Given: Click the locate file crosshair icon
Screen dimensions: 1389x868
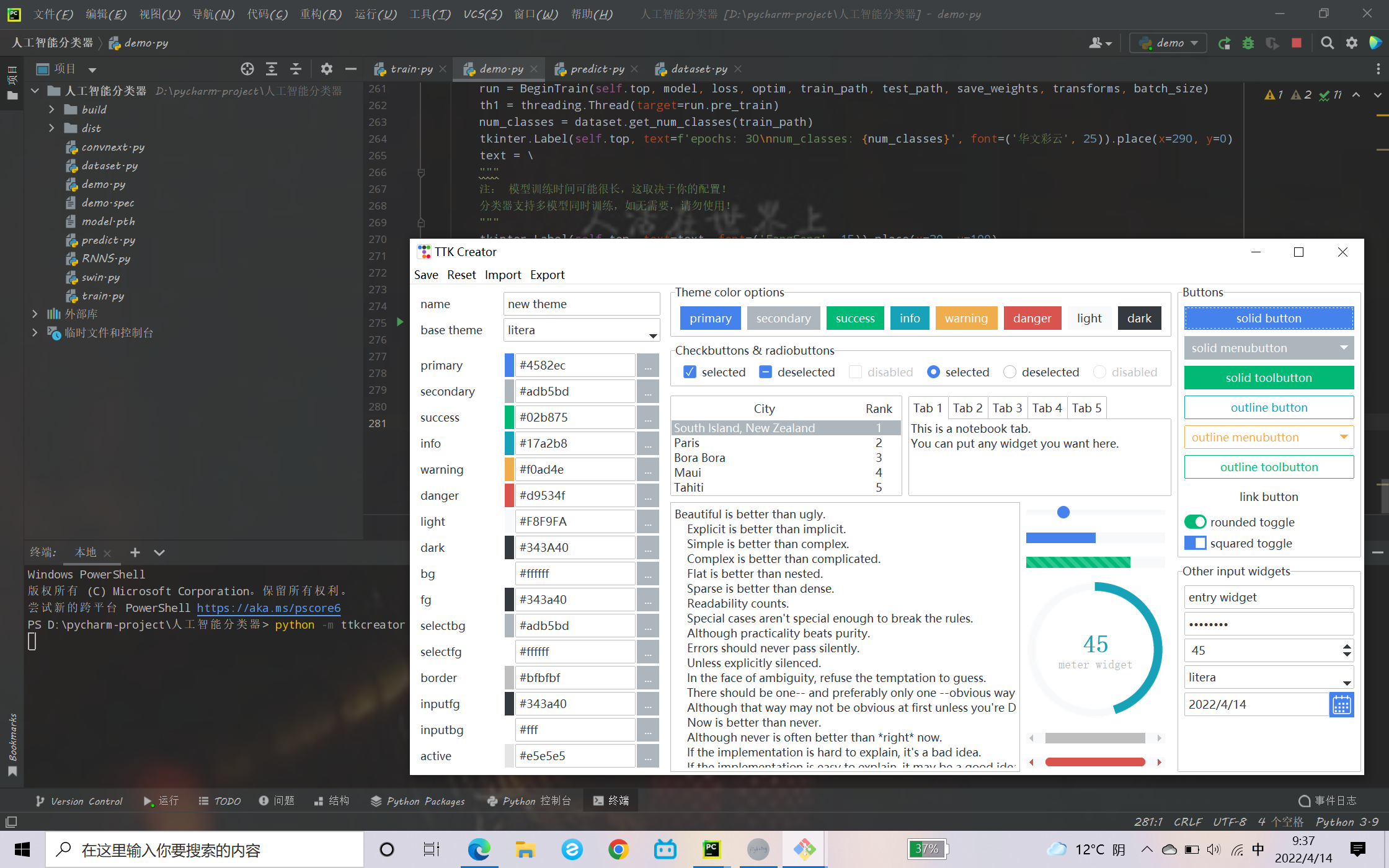Looking at the screenshot, I should pyautogui.click(x=247, y=69).
